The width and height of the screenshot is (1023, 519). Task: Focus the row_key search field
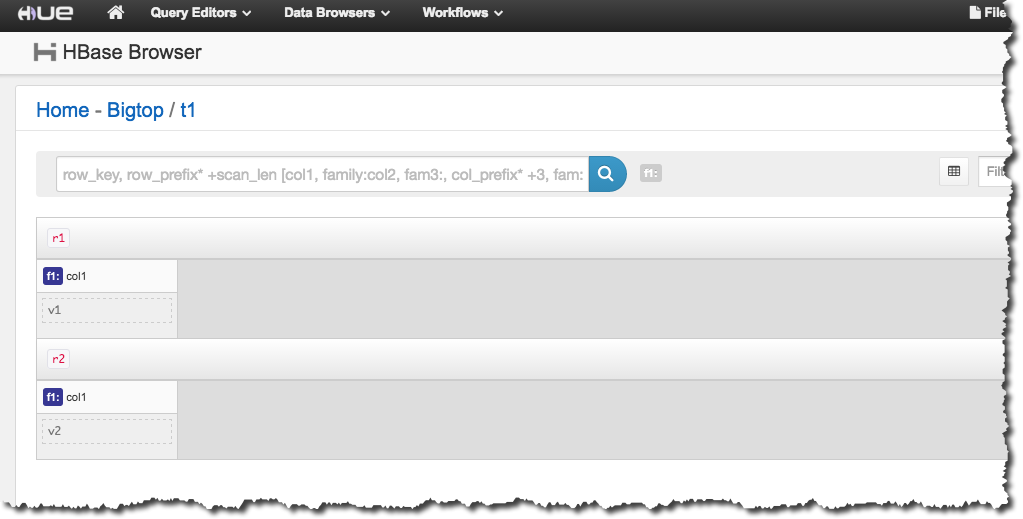click(322, 174)
